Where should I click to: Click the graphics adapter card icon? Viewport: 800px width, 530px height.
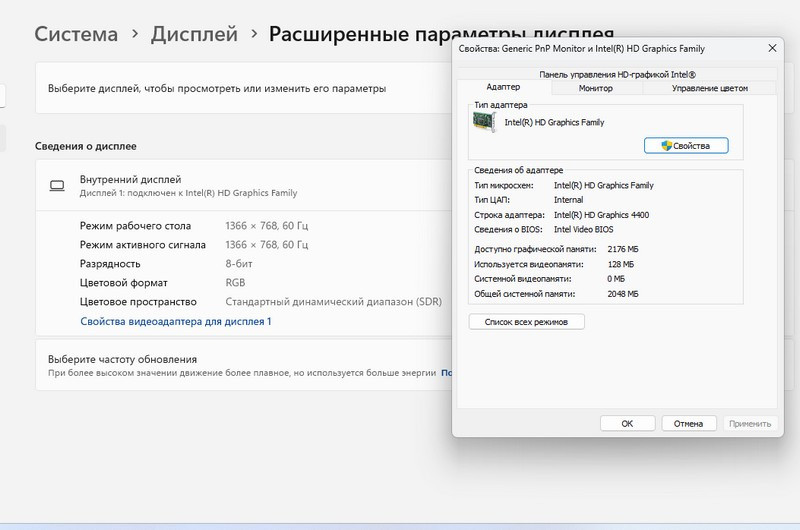point(484,122)
